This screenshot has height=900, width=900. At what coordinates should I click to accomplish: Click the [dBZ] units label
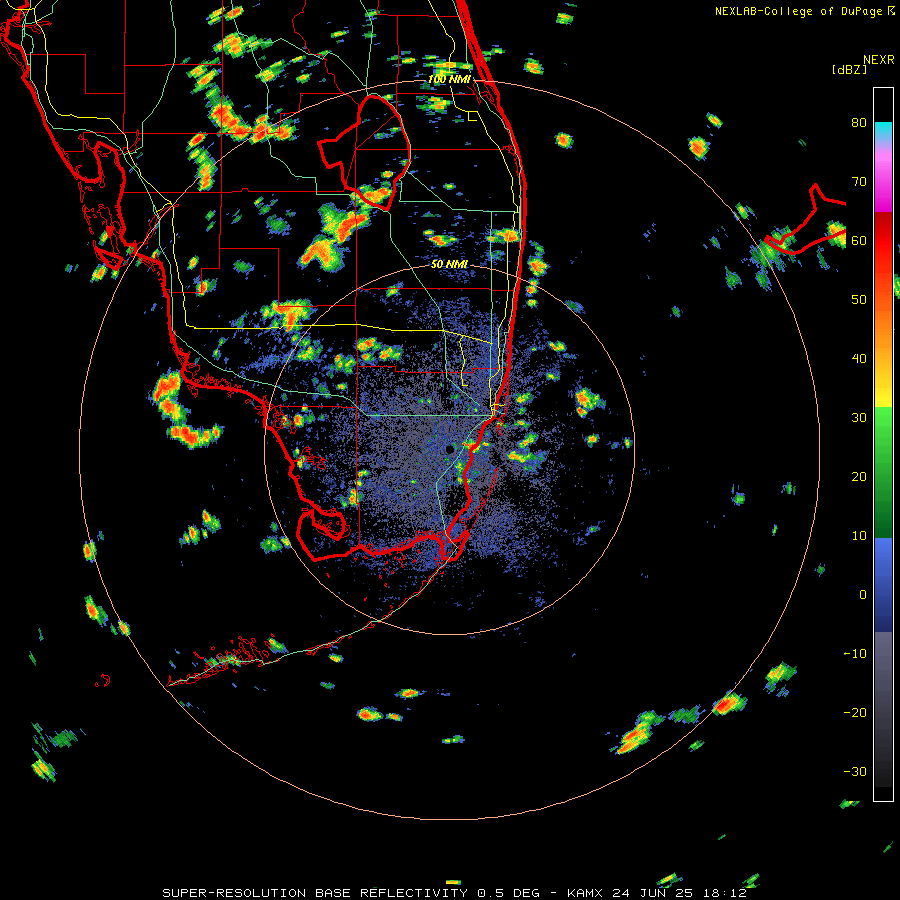[849, 69]
